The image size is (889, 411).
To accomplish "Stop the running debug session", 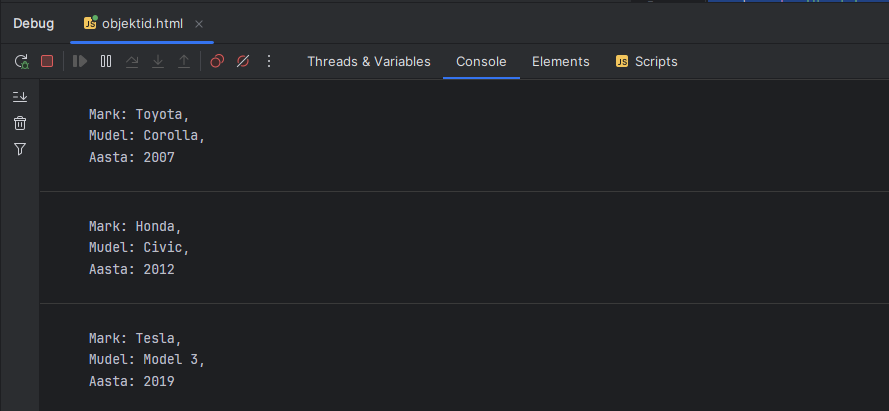I will (x=47, y=62).
